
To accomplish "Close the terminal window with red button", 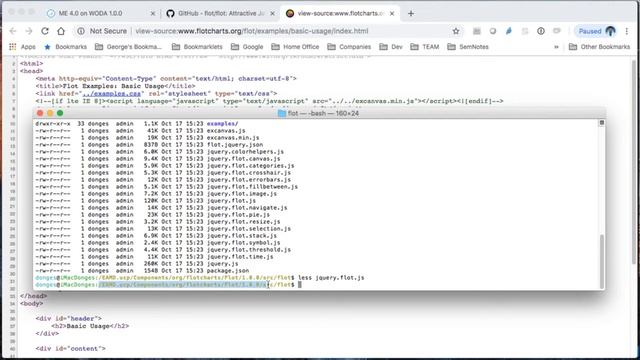I will pos(40,113).
